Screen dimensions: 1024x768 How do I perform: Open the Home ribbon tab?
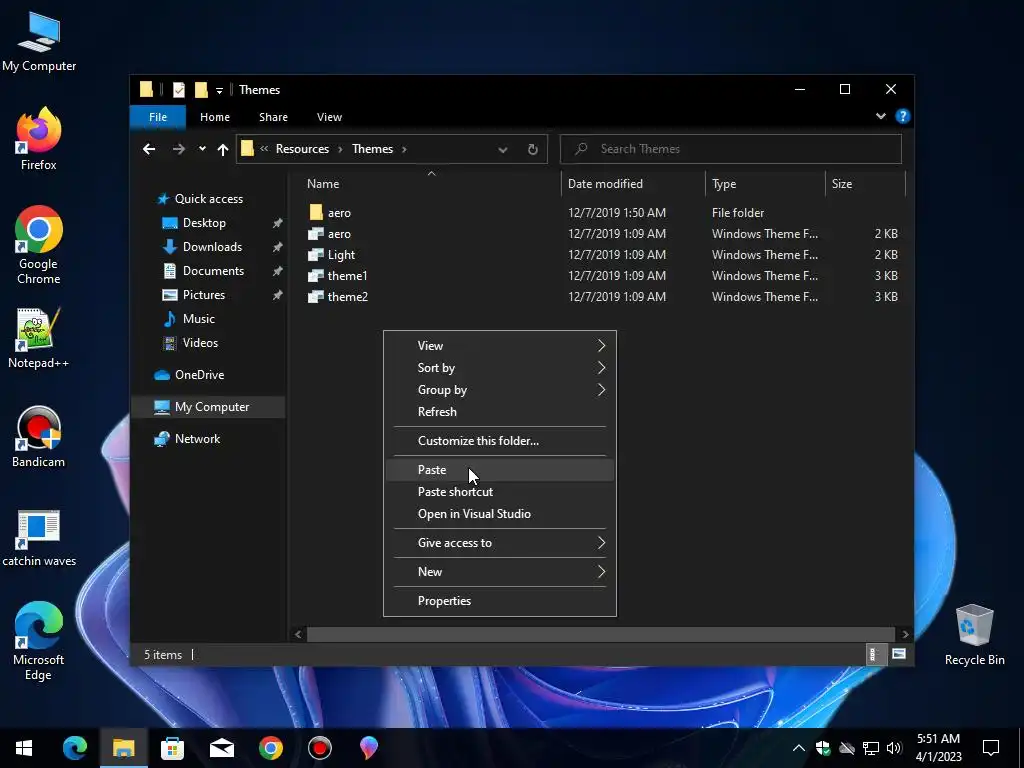215,117
